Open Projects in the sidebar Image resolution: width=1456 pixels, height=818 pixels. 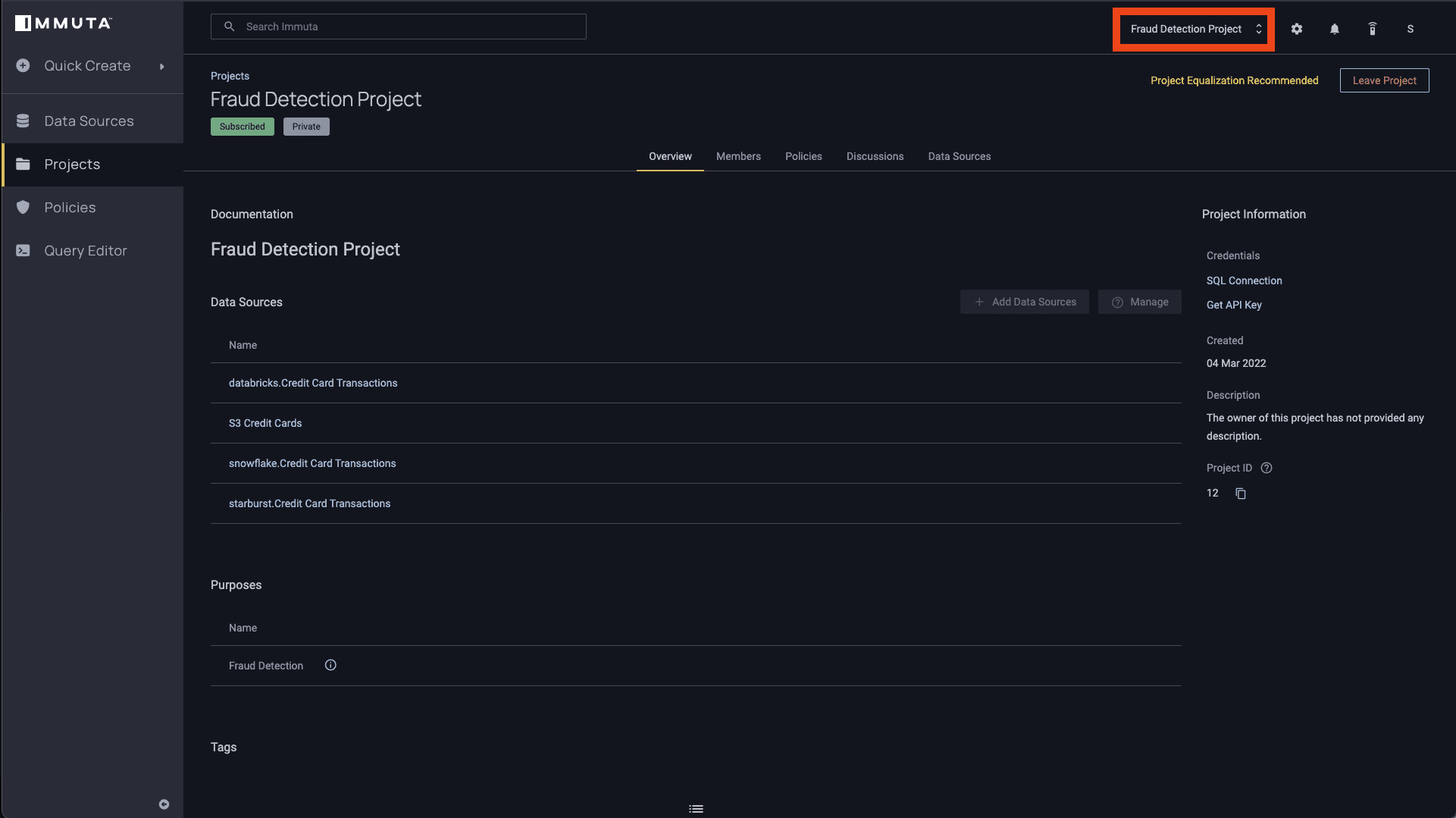pos(92,165)
